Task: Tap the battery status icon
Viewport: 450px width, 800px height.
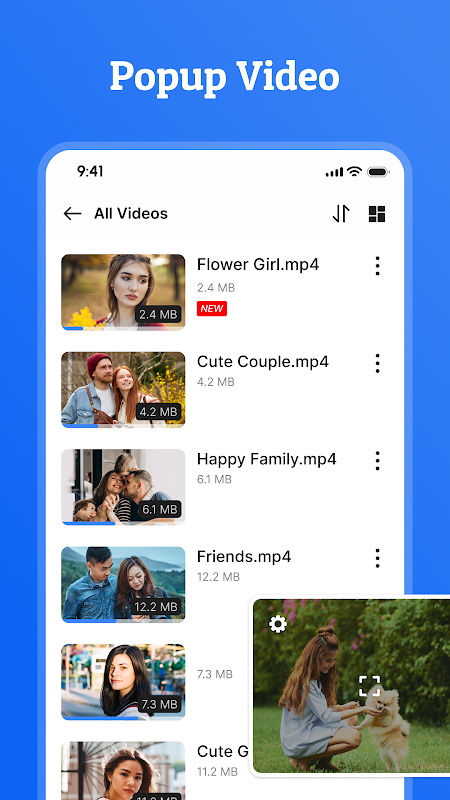Action: coord(378,172)
